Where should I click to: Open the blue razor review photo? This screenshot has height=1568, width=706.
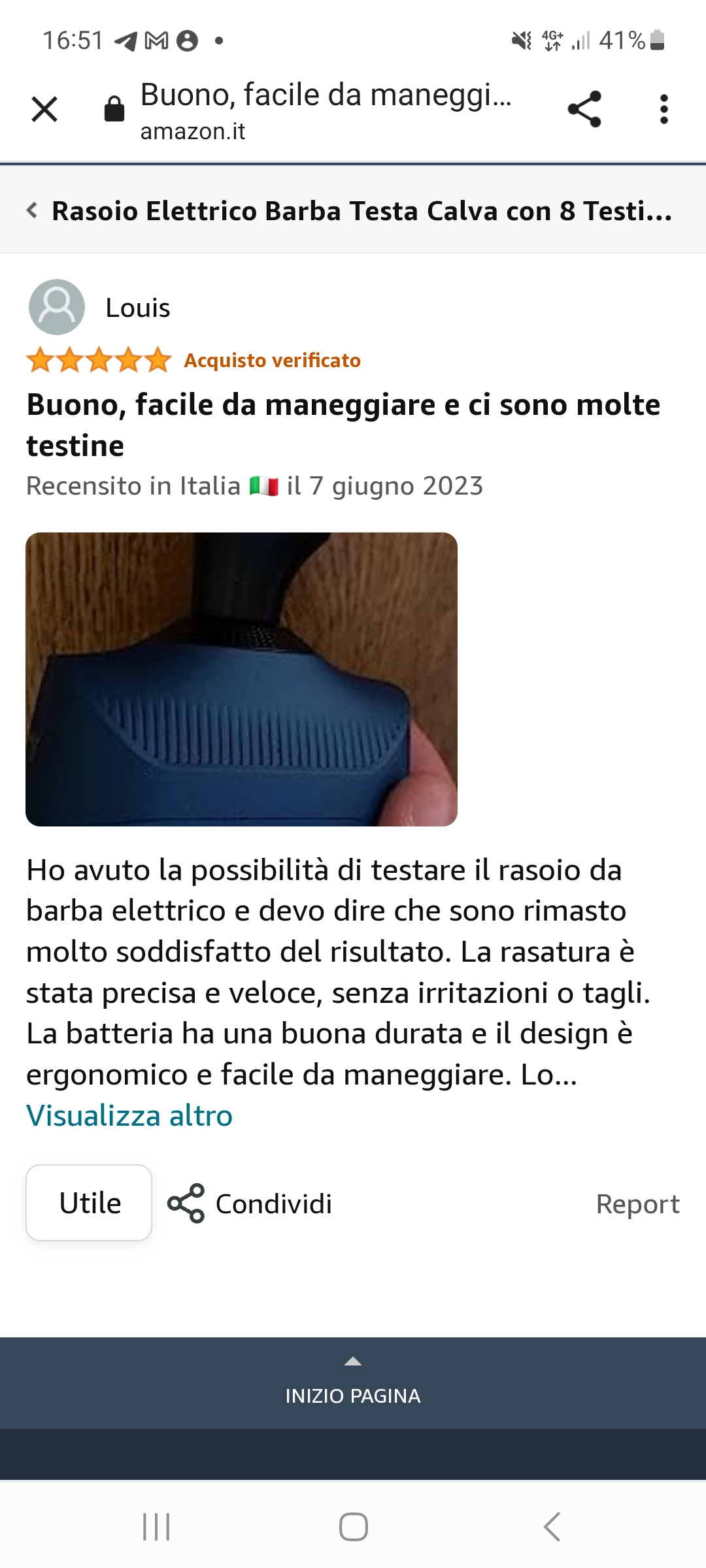point(241,679)
